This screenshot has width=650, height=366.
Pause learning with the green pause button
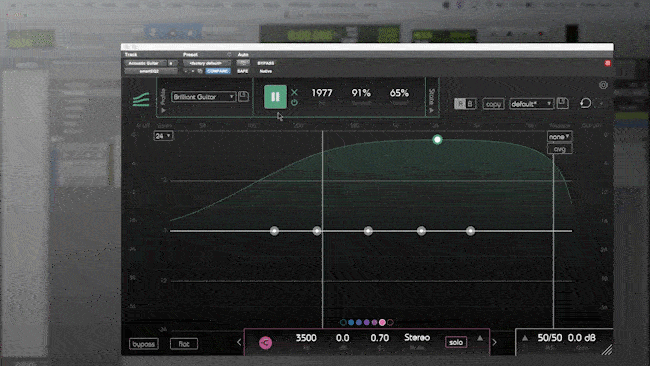point(275,97)
